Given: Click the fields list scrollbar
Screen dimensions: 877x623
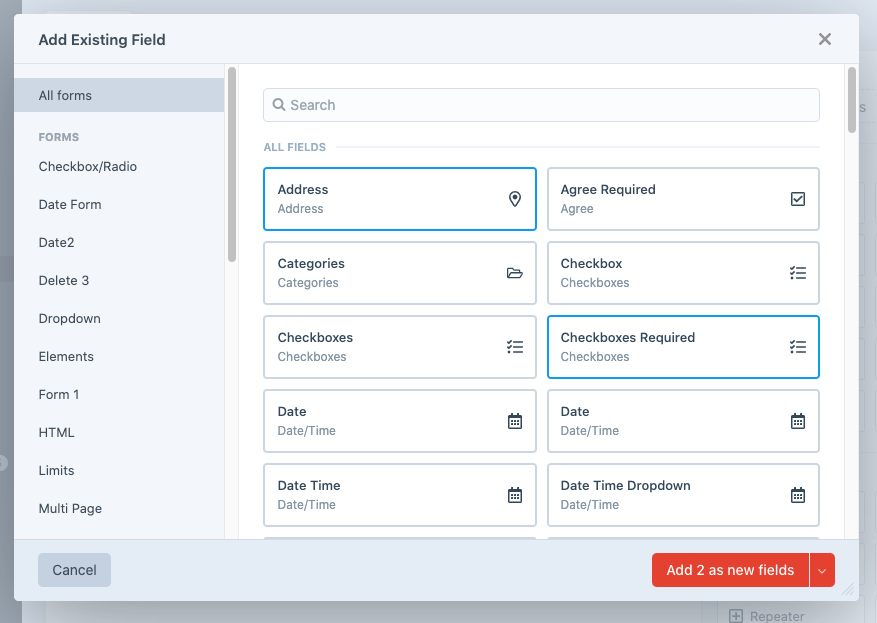Looking at the screenshot, I should (852, 100).
